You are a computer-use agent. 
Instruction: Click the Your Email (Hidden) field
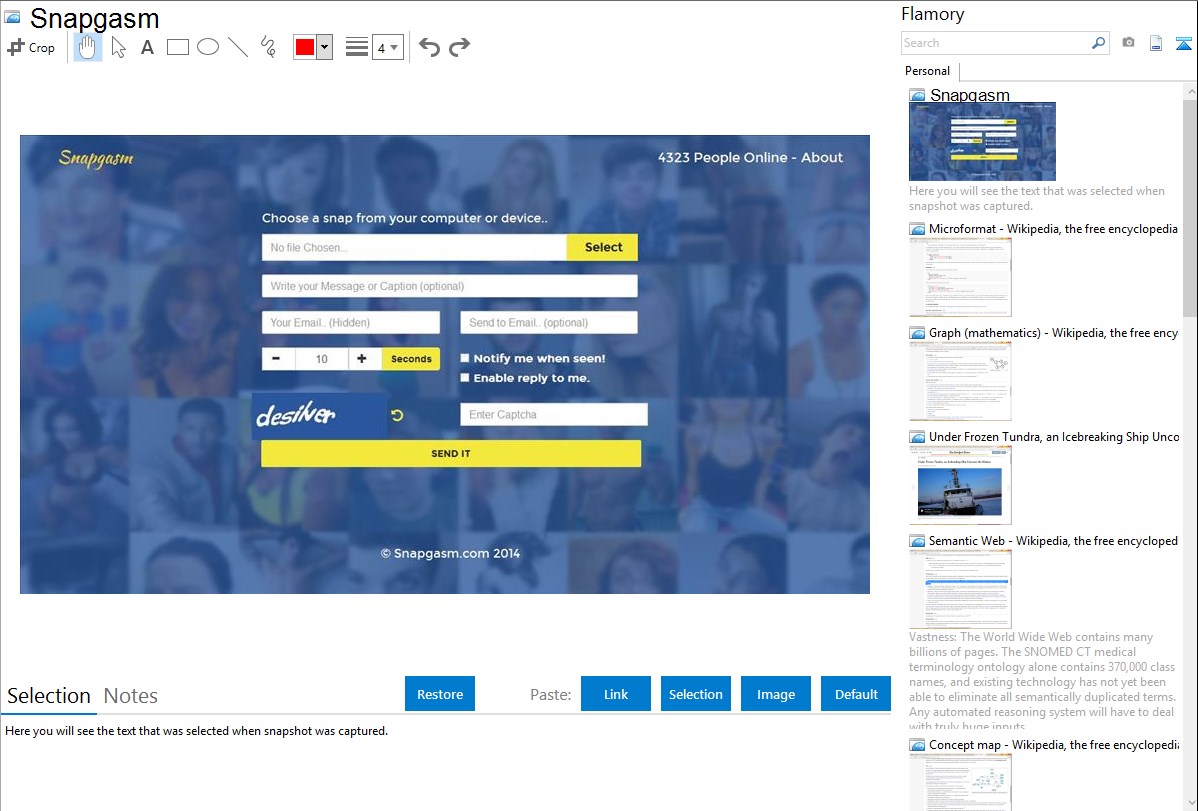pyautogui.click(x=351, y=323)
